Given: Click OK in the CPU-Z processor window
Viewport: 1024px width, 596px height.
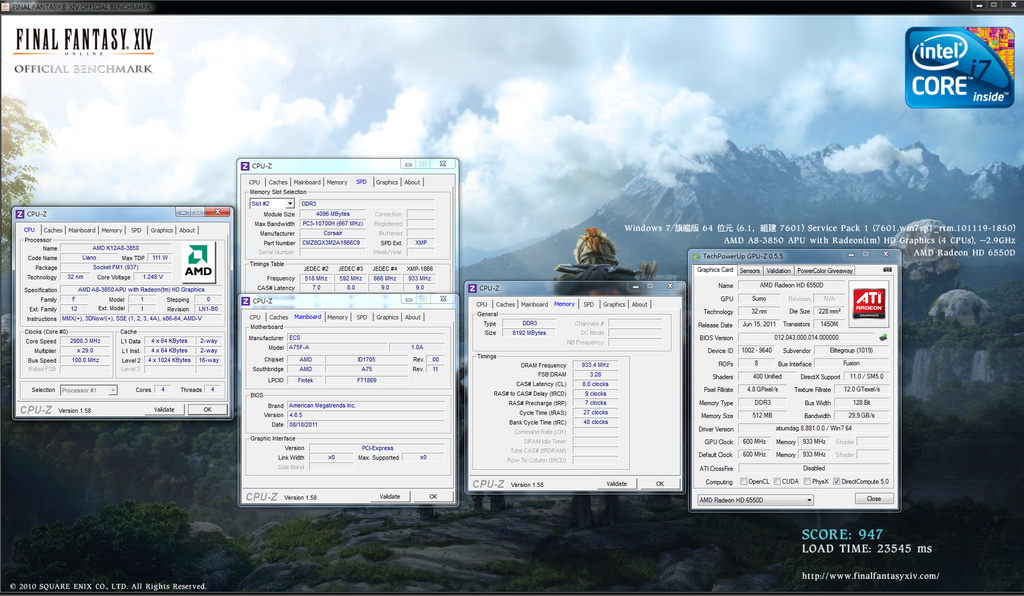Looking at the screenshot, I should (207, 410).
